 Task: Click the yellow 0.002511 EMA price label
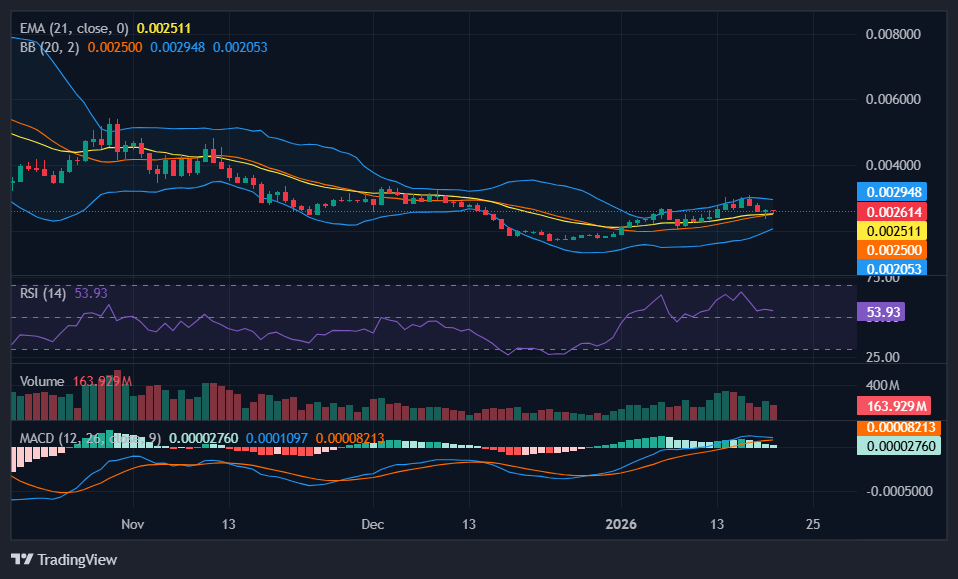point(891,230)
